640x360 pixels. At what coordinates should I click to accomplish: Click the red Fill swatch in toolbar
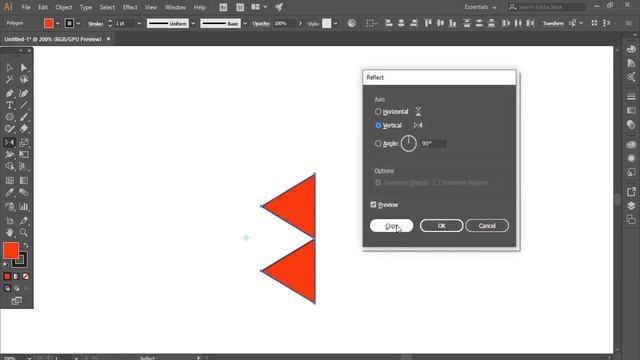coord(11,250)
